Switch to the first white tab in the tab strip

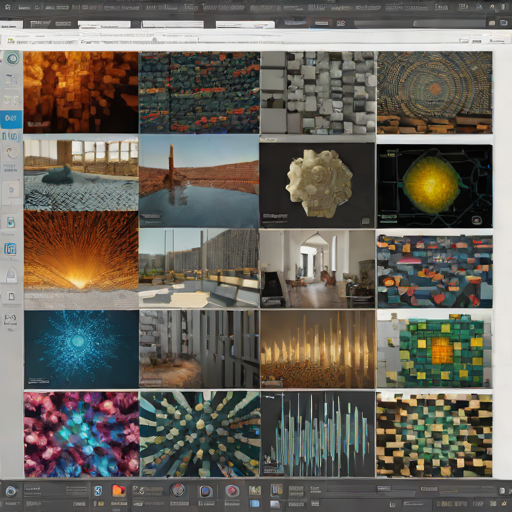104,24
